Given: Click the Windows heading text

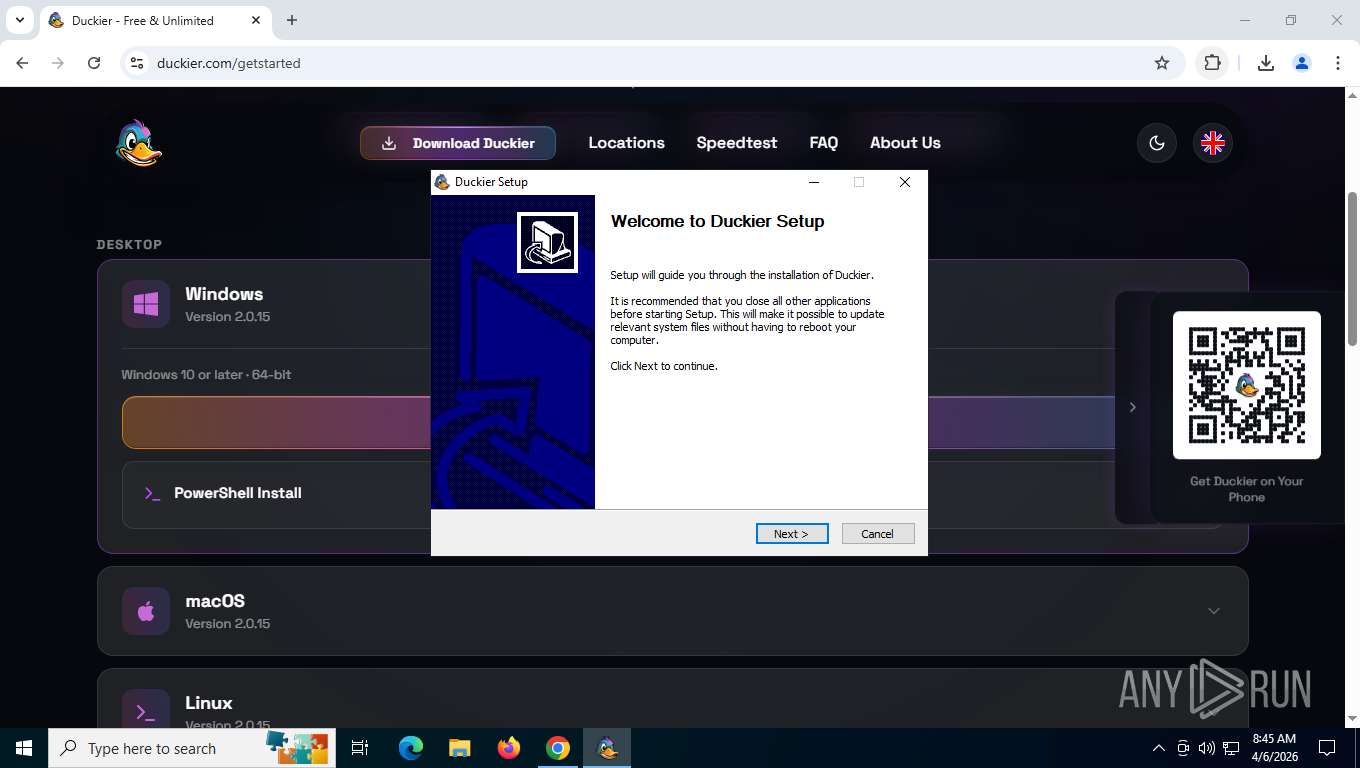Looking at the screenshot, I should (x=224, y=294).
